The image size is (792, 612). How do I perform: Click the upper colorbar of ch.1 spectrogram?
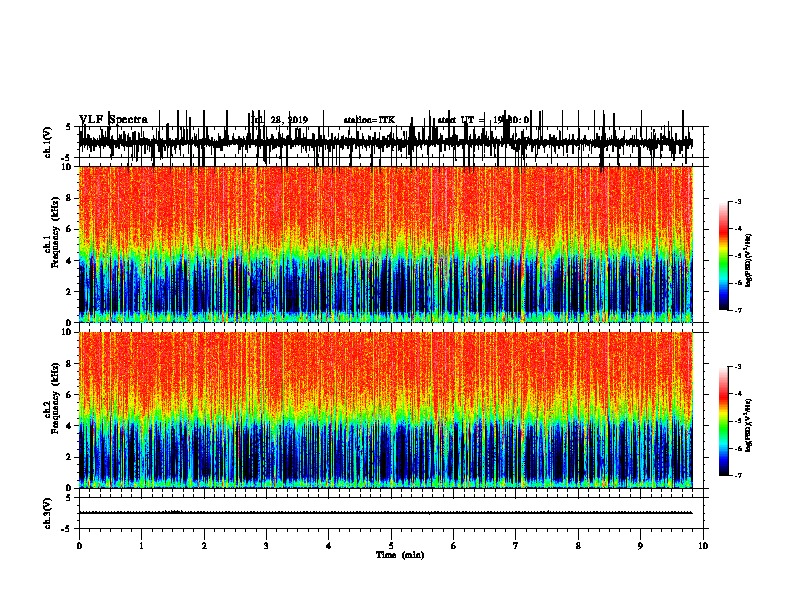coord(724,255)
